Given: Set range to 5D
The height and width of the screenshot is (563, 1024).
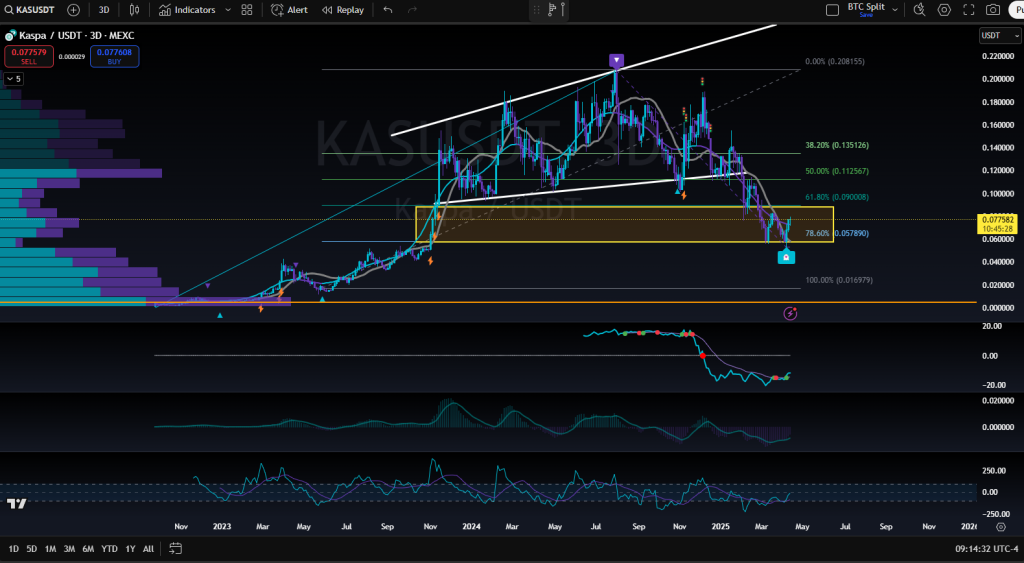Looking at the screenshot, I should pyautogui.click(x=31, y=549).
